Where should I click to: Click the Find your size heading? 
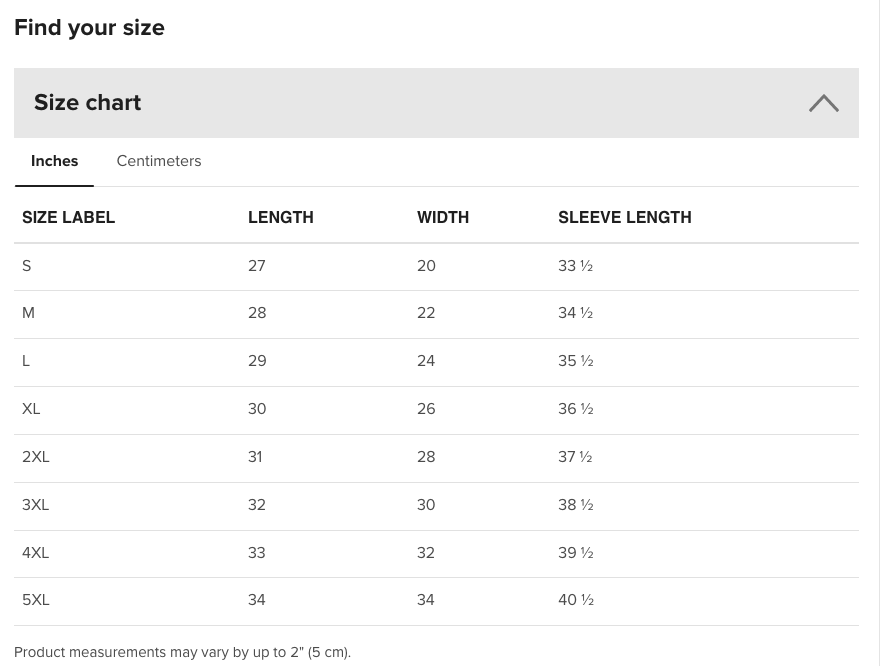(89, 27)
